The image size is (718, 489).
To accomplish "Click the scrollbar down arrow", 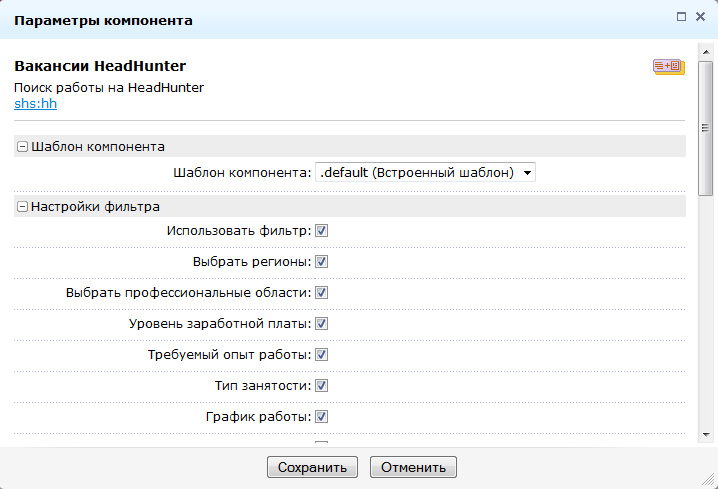I will click(706, 434).
